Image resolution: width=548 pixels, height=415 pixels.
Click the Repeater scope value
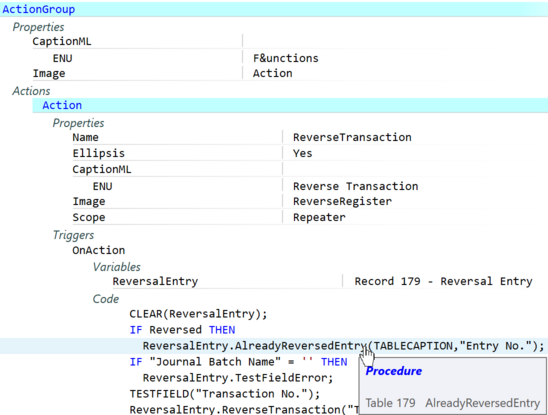pos(319,217)
